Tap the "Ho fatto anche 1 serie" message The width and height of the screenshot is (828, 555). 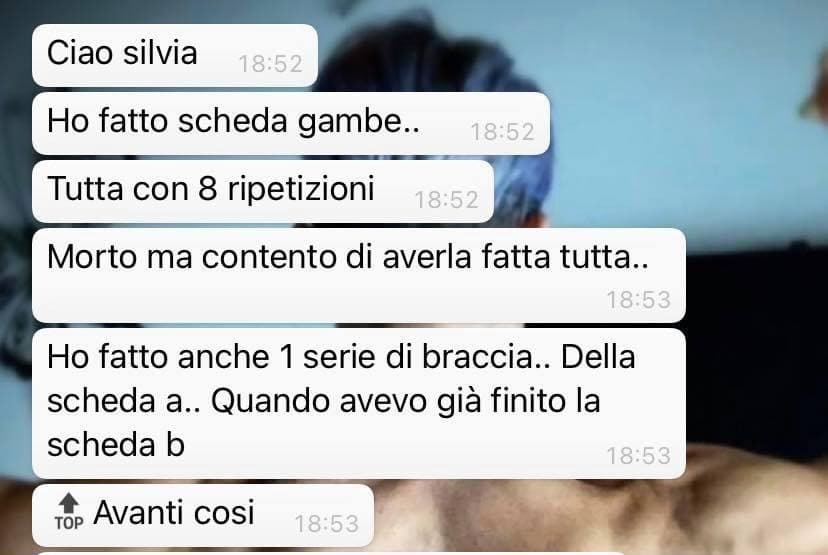pyautogui.click(x=359, y=403)
